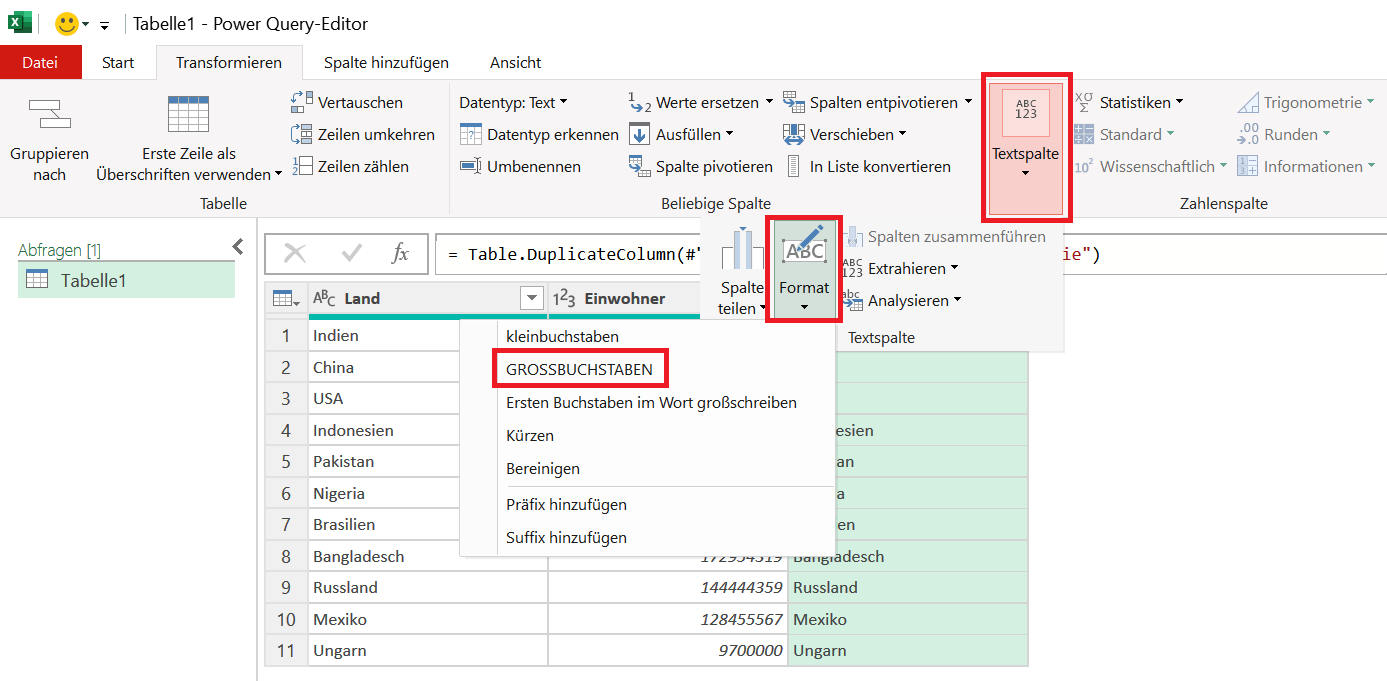Click the Textspalte ribbon button
This screenshot has width=1387, height=681.
tap(1026, 147)
